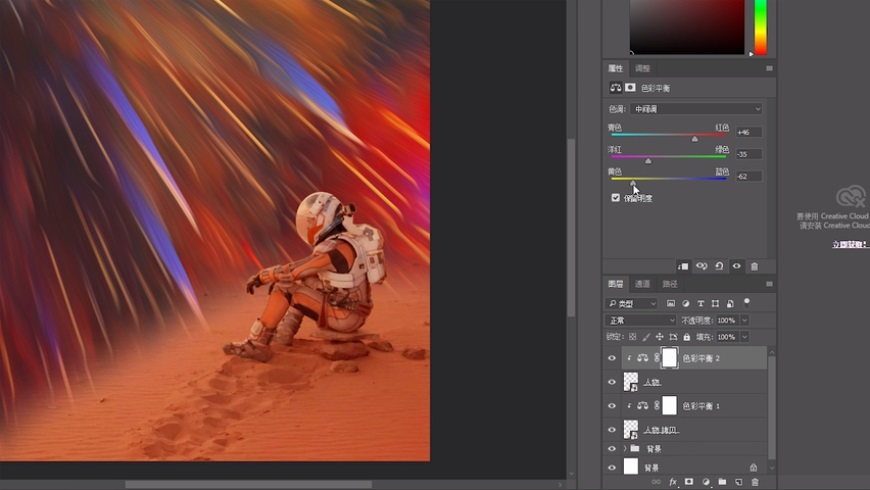The image size is (870, 490).
Task: Click the Color Balance adjustment icon in Properties
Action: tap(615, 88)
